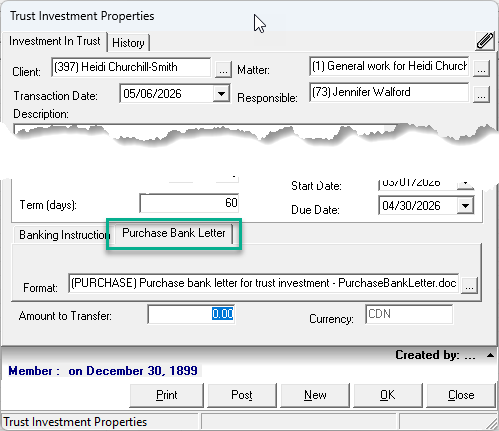The width and height of the screenshot is (499, 431).
Task: Click the Matter field General work
Action: [x=389, y=66]
